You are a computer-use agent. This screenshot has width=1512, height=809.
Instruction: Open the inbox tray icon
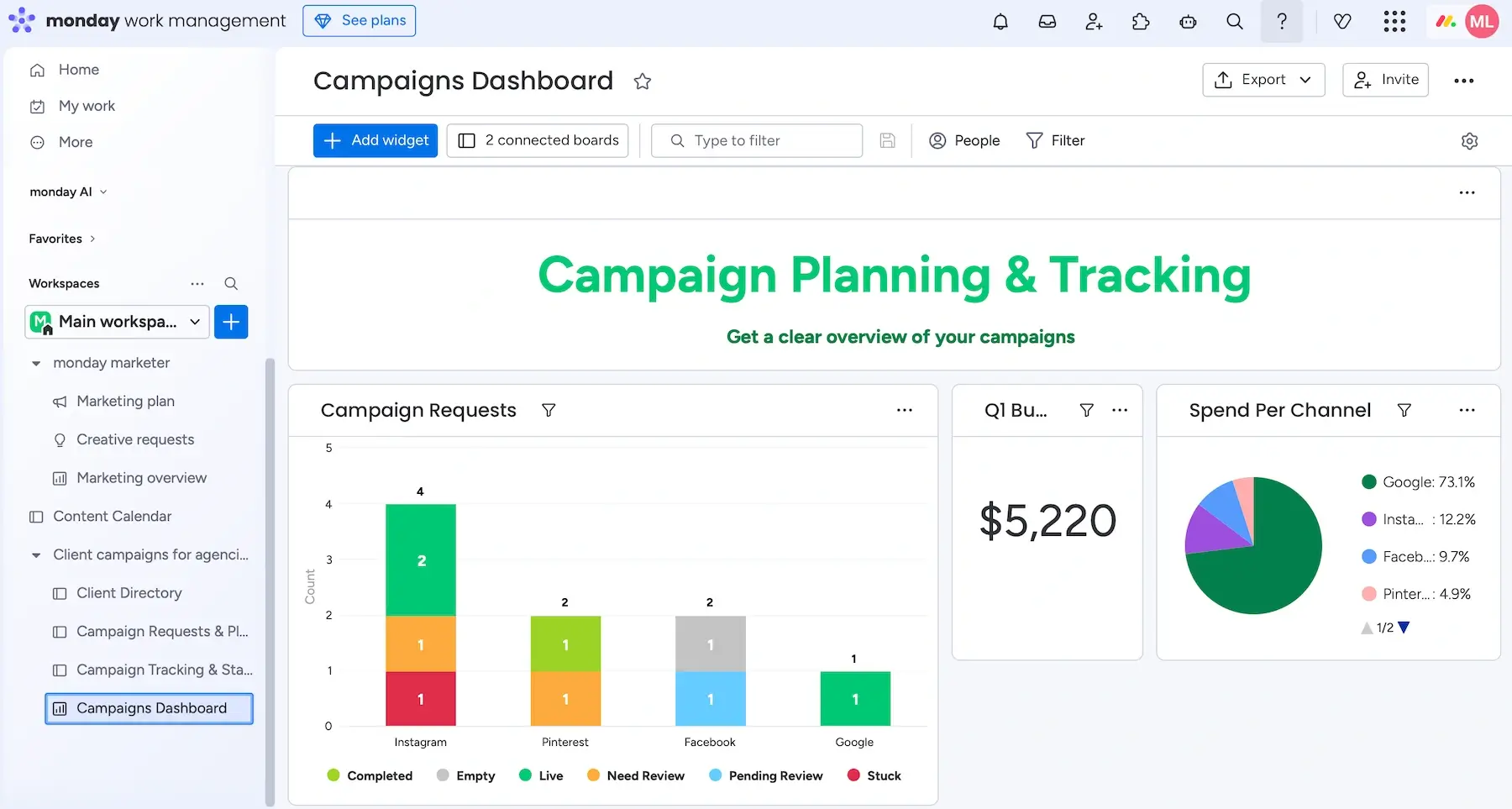click(1047, 22)
